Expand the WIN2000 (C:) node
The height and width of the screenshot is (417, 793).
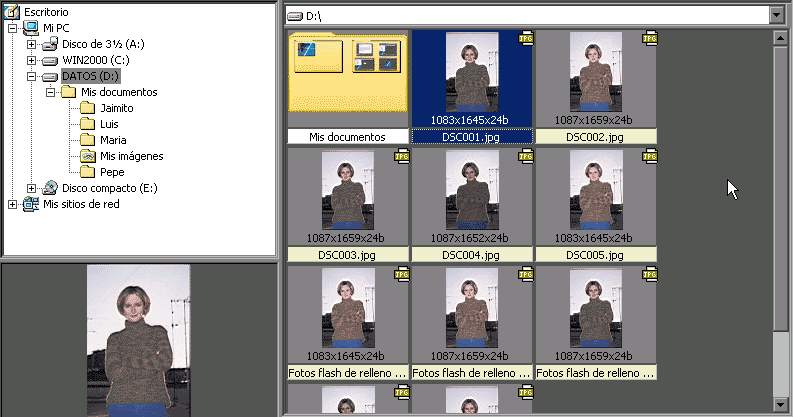click(x=31, y=61)
